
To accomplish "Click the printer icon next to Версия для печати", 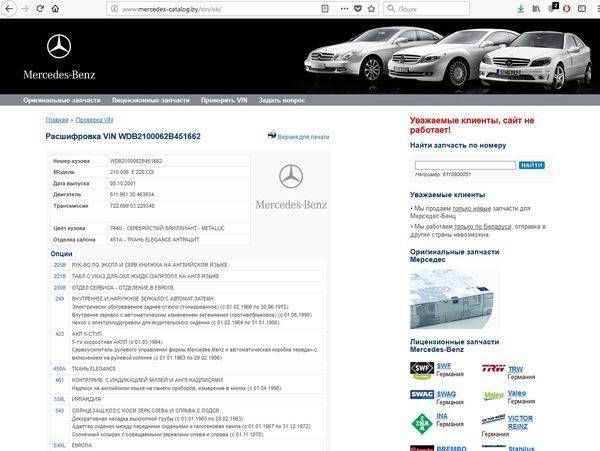I will click(x=272, y=135).
